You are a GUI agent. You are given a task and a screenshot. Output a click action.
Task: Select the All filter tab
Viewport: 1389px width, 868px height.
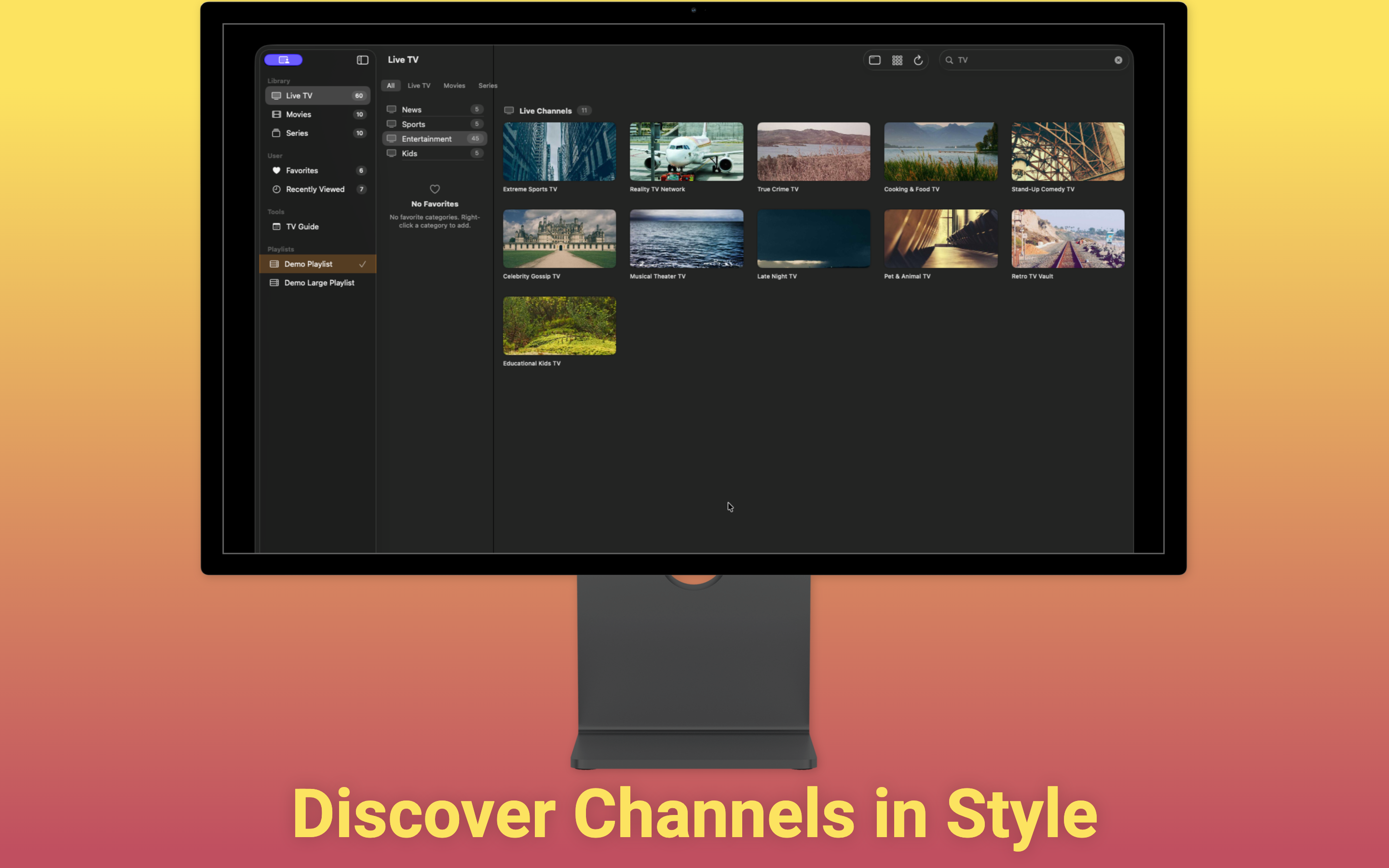coord(390,85)
